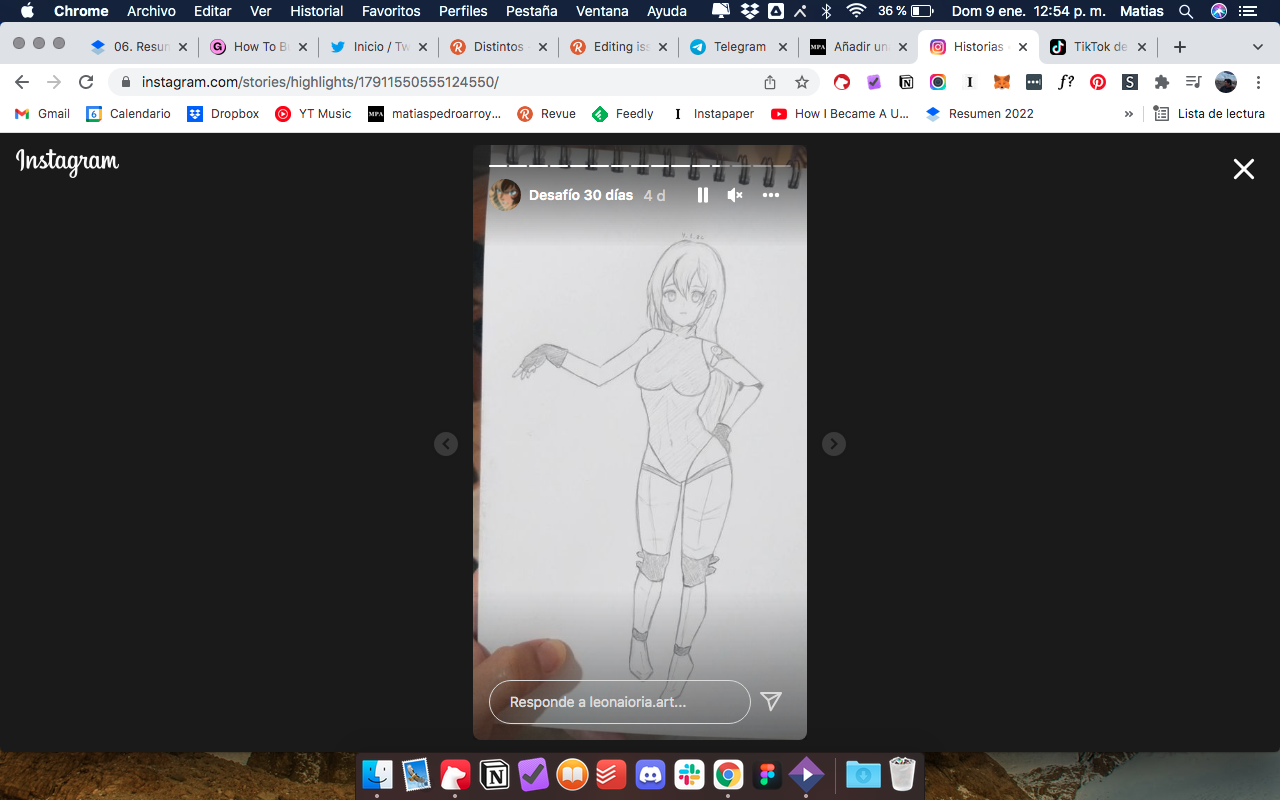Viewport: 1280px width, 800px height.
Task: Open the Feedly bookmark
Action: coord(623,114)
